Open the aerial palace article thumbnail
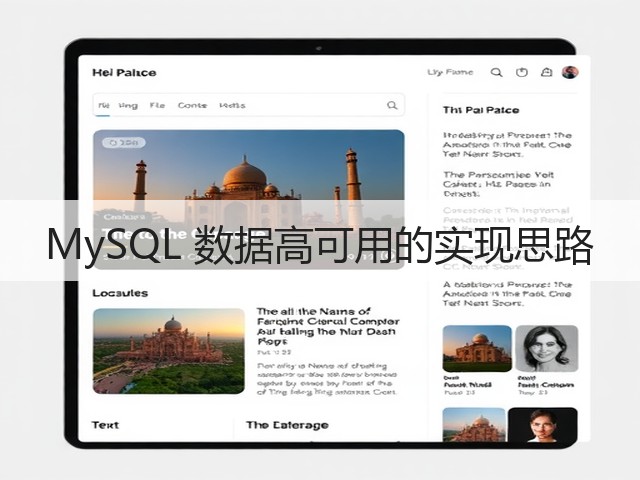Viewport: 640px width, 480px height. 169,351
